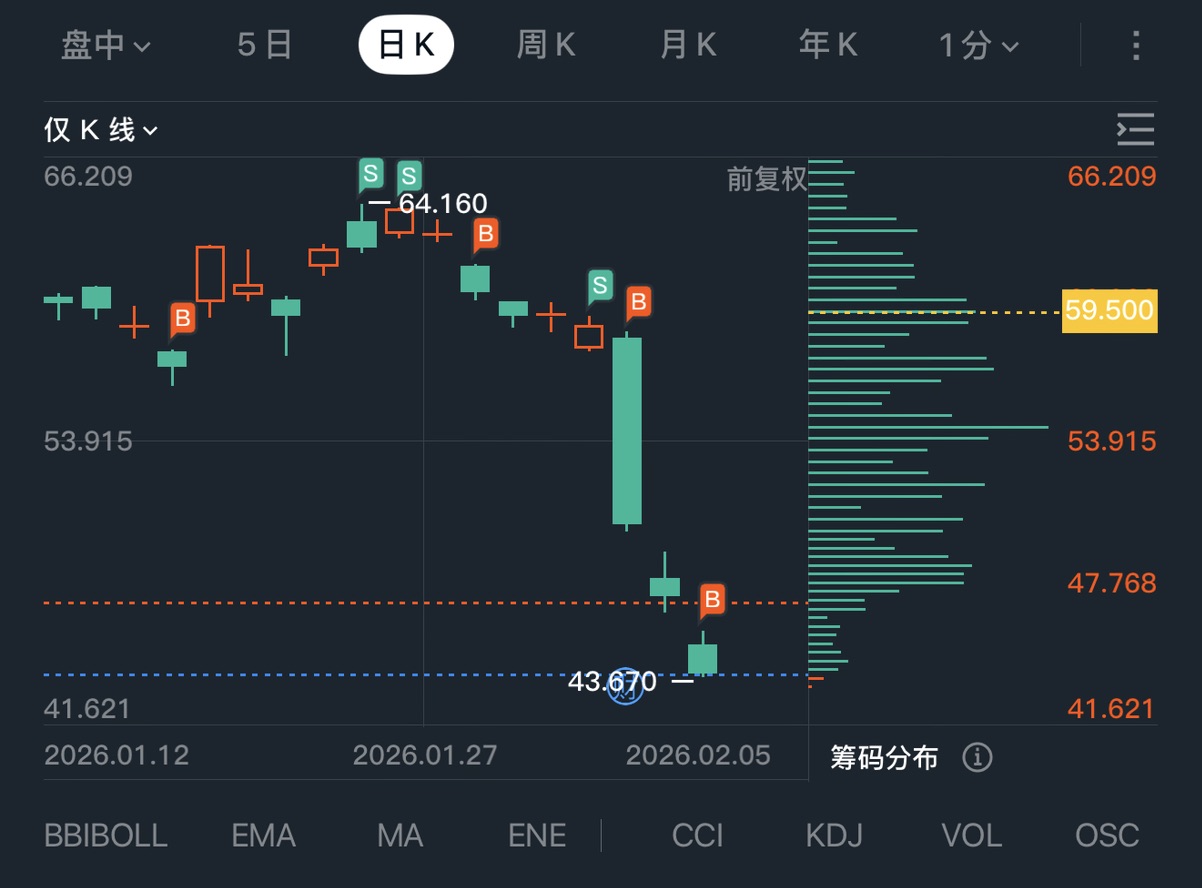
Task: Click the first green S sell marker
Action: tap(371, 175)
